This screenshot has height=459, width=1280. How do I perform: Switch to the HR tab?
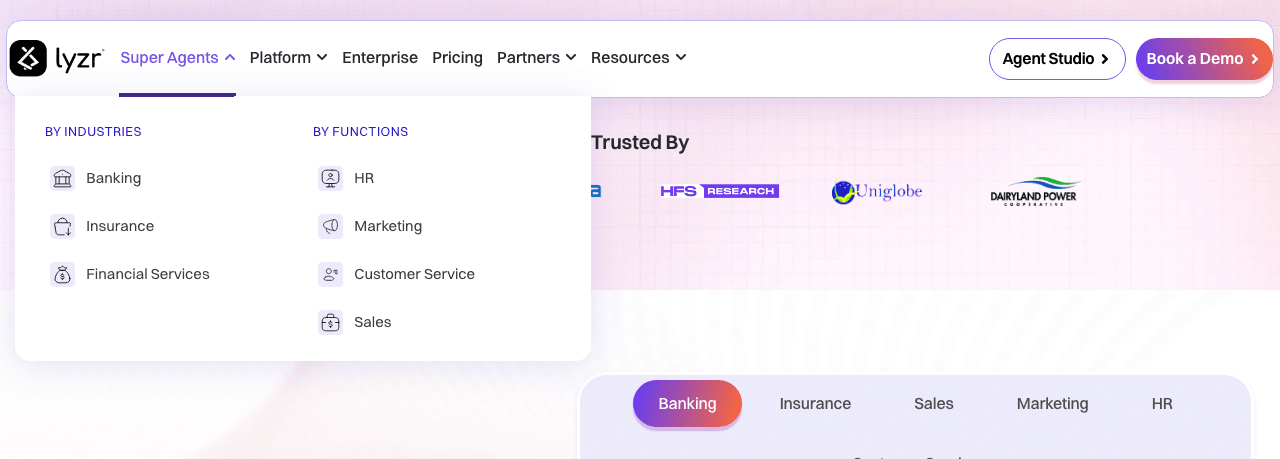[1162, 404]
